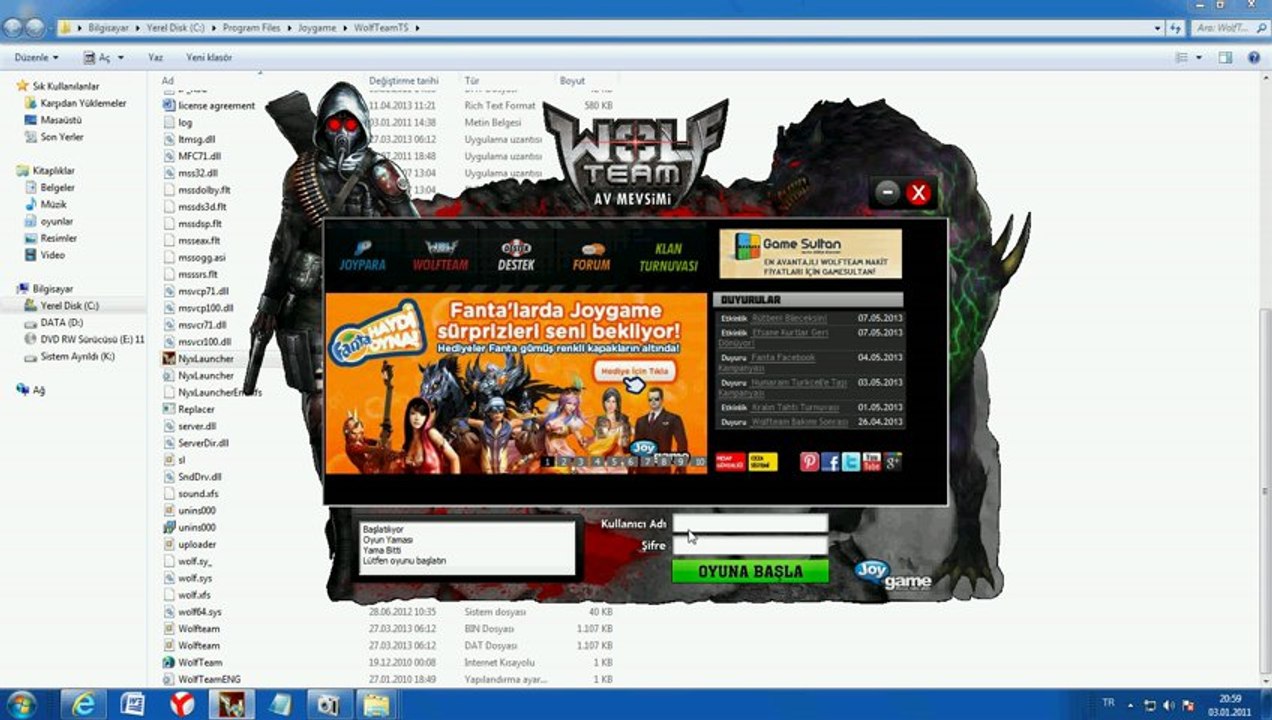This screenshot has width=1272, height=720.
Task: Click the Twitter social icon
Action: pyautogui.click(x=851, y=461)
